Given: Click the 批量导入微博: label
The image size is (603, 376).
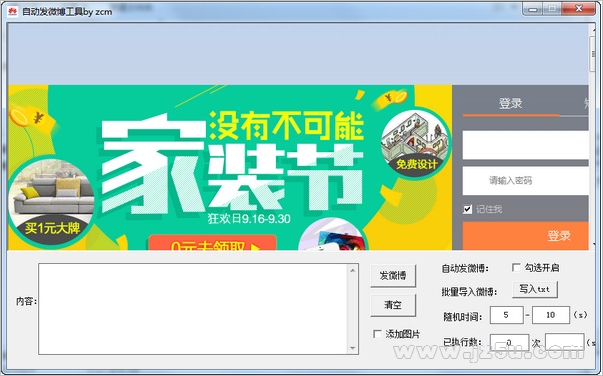Looking at the screenshot, I should click(469, 292).
